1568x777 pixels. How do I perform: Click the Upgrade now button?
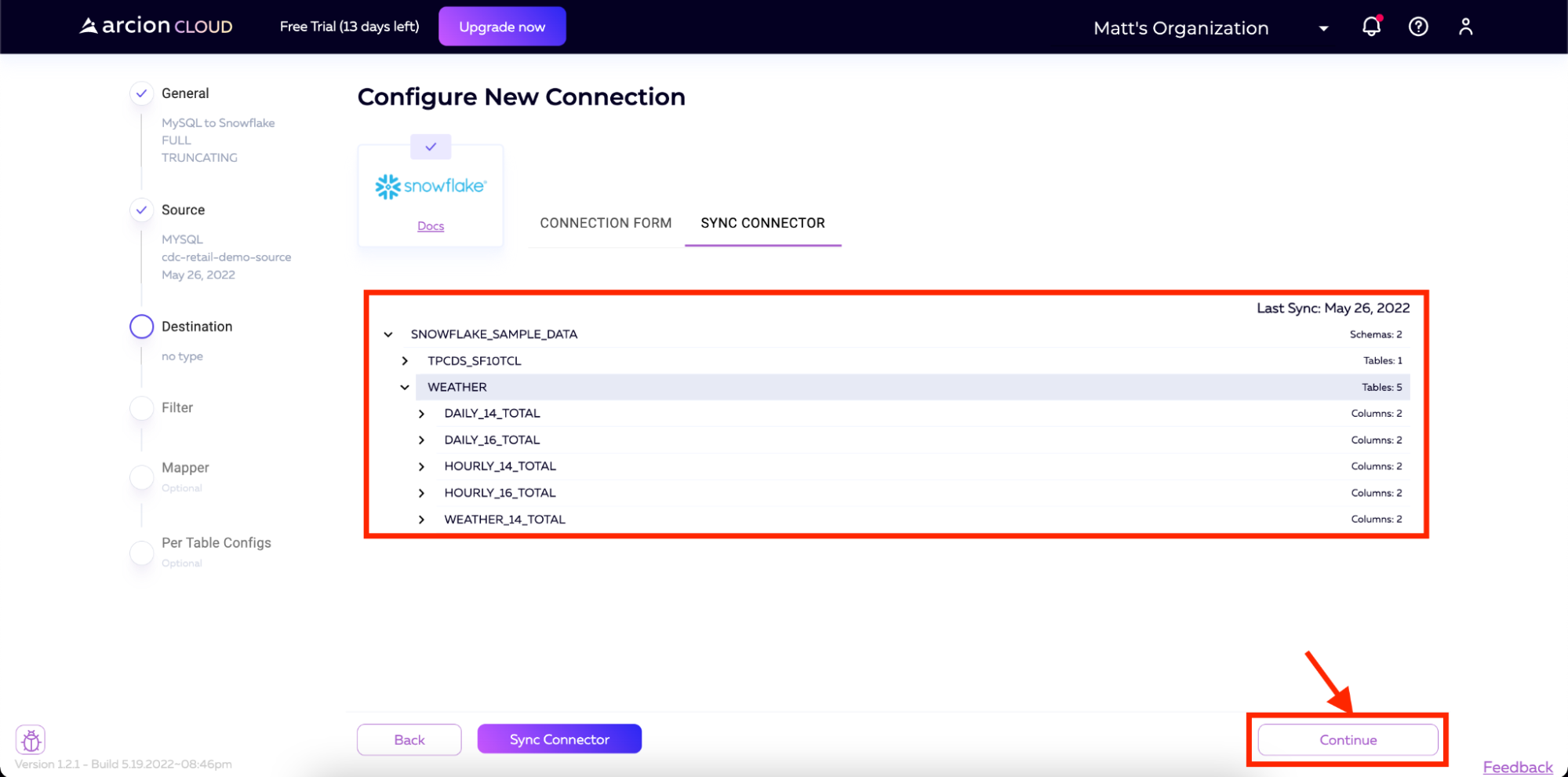pyautogui.click(x=502, y=27)
